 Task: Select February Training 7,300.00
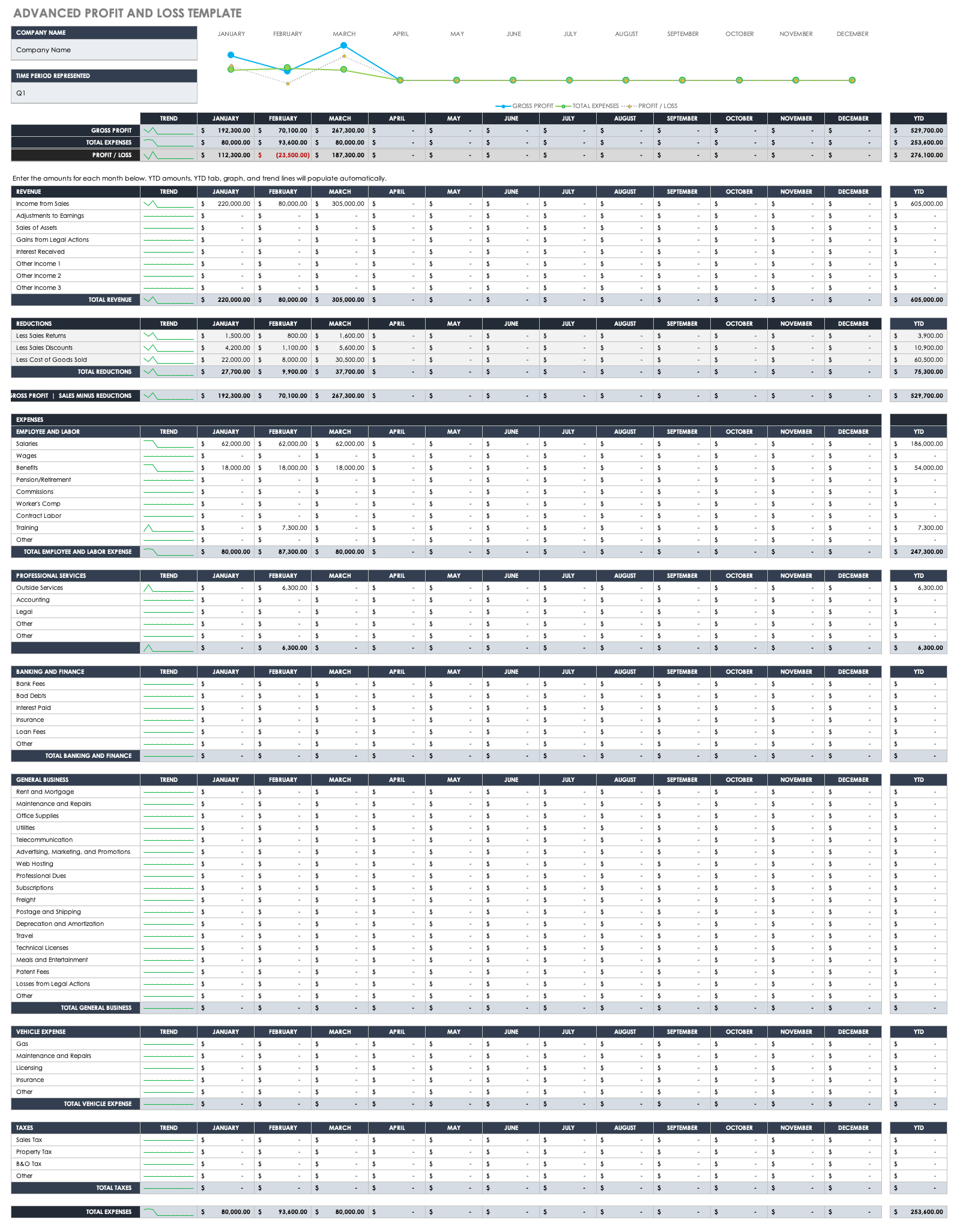(283, 527)
